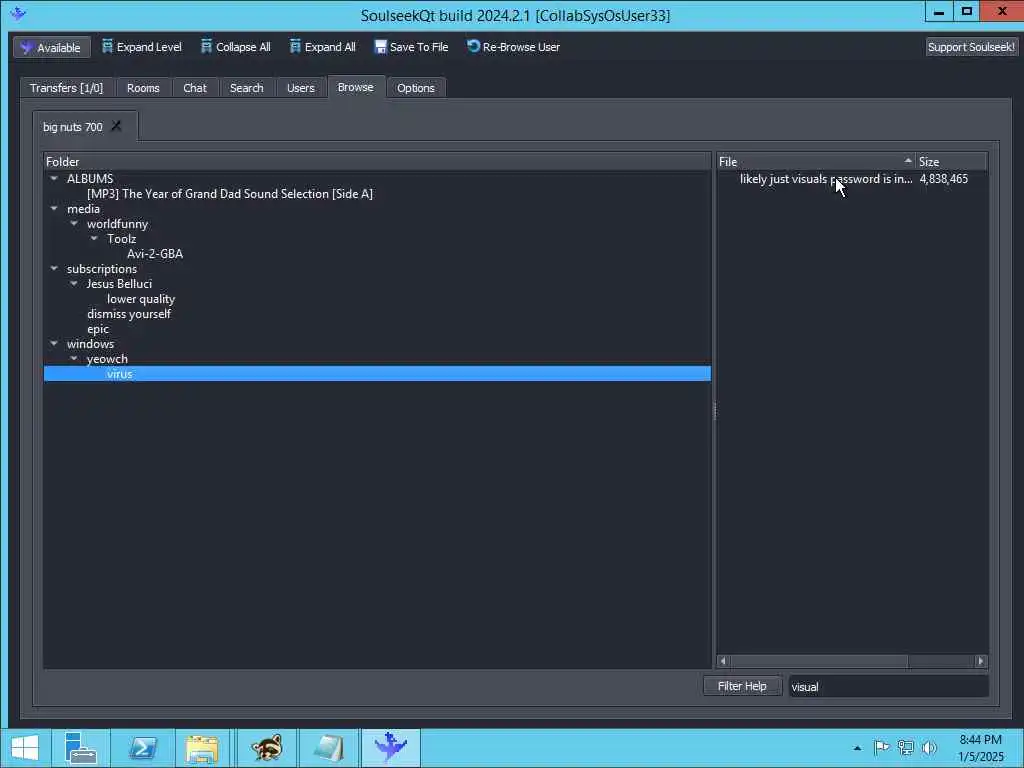Click the taskbar clock showing 8:44 PM

pos(981,748)
